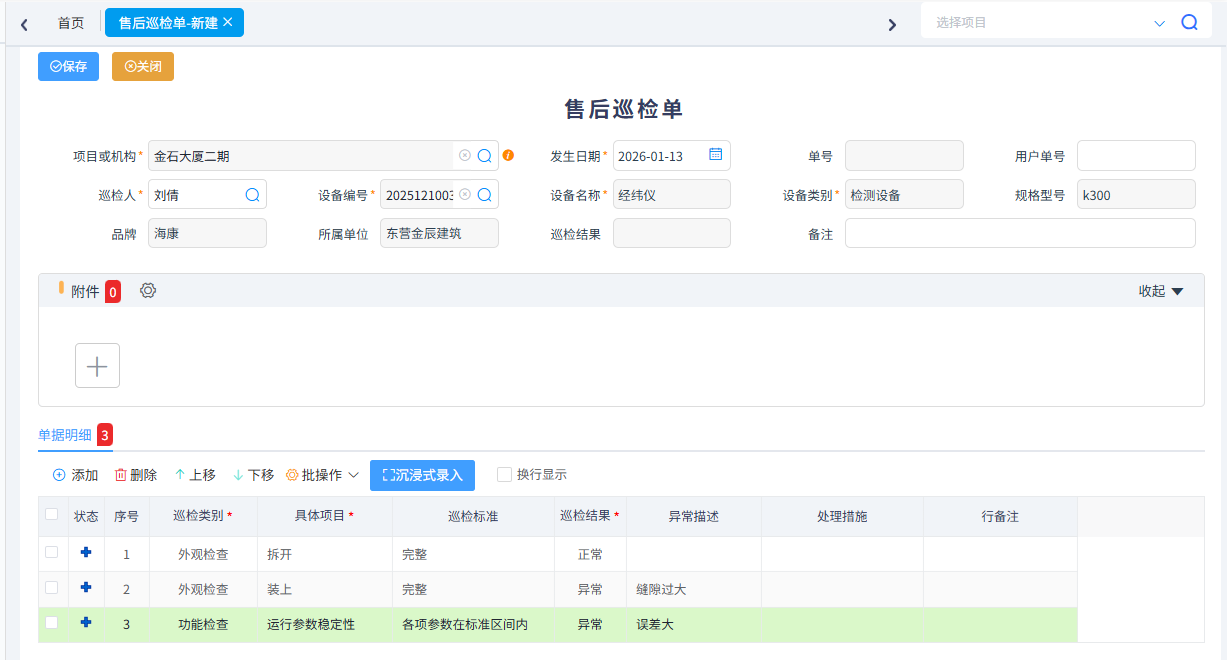Click the blue plus icon on row 1
Viewport: 1227px width, 660px height.
click(86, 552)
